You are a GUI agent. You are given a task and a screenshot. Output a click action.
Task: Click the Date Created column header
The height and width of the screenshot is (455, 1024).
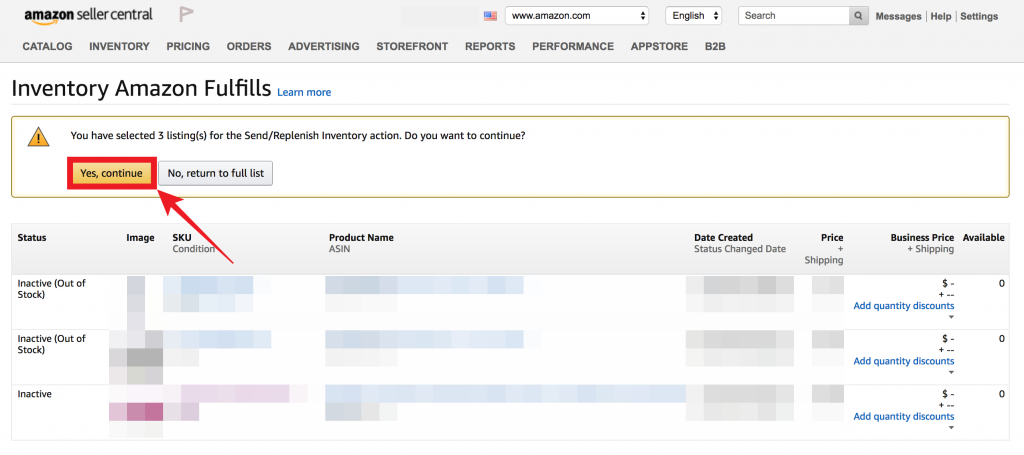pyautogui.click(x=724, y=238)
